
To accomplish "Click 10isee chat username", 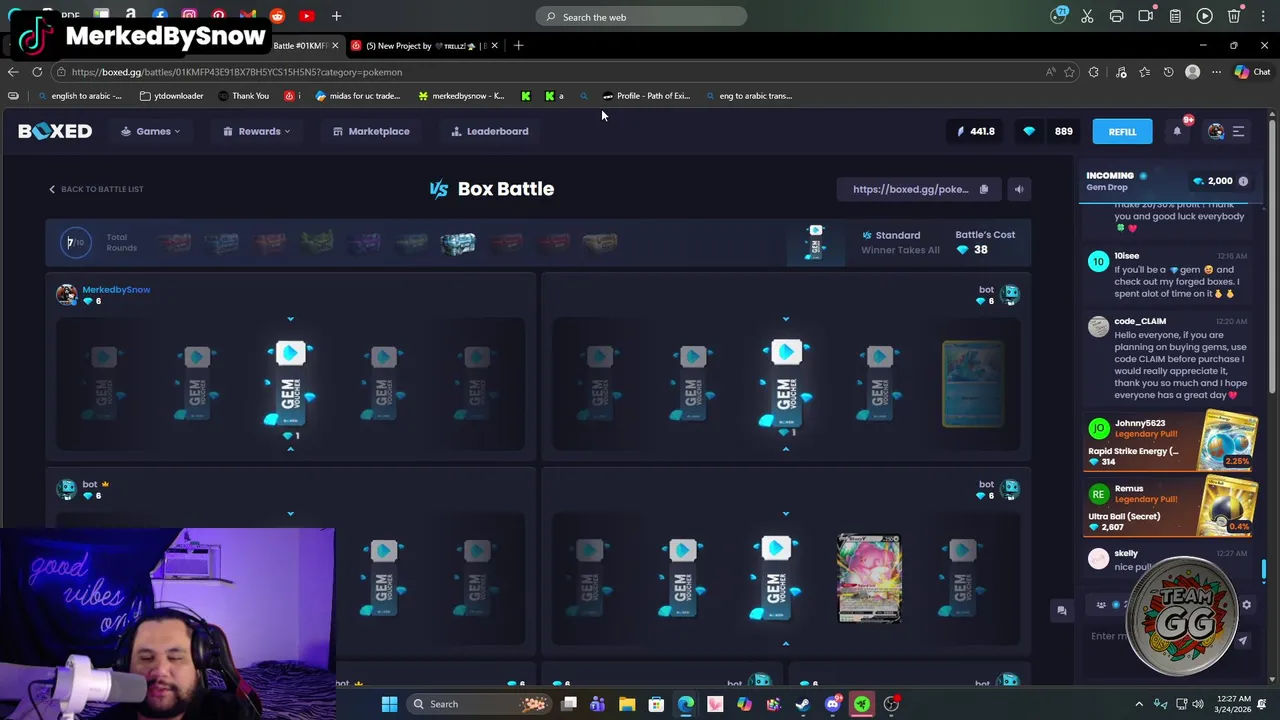I will (1126, 256).
